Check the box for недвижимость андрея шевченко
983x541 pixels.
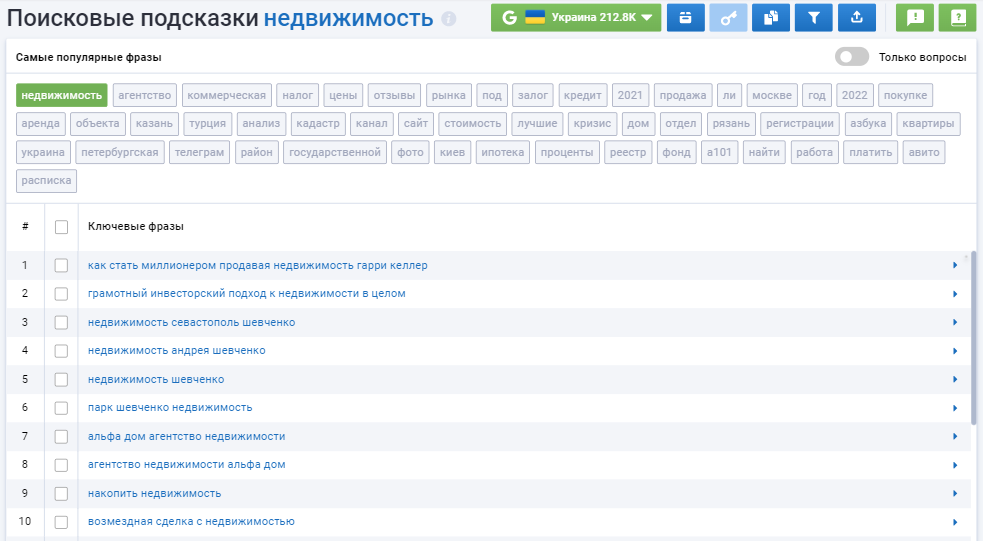(x=61, y=351)
